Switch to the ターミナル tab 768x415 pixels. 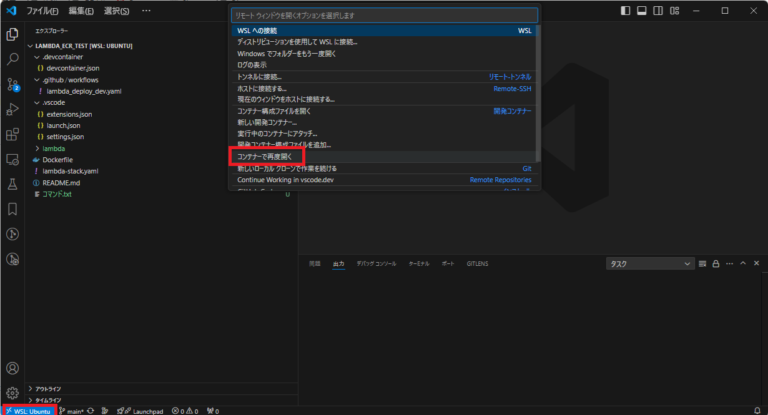(x=419, y=264)
